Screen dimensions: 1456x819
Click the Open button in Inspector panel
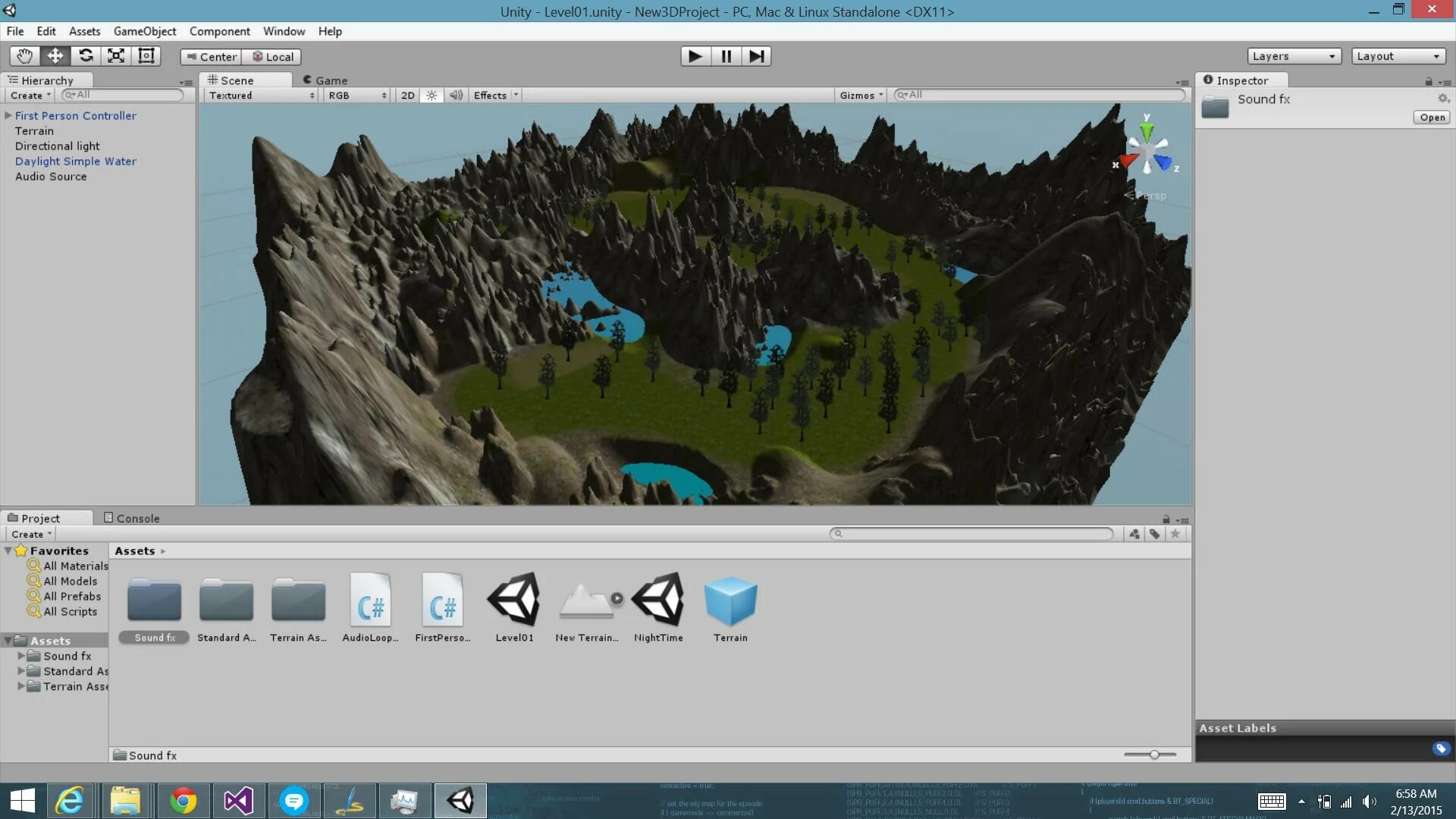tap(1431, 117)
